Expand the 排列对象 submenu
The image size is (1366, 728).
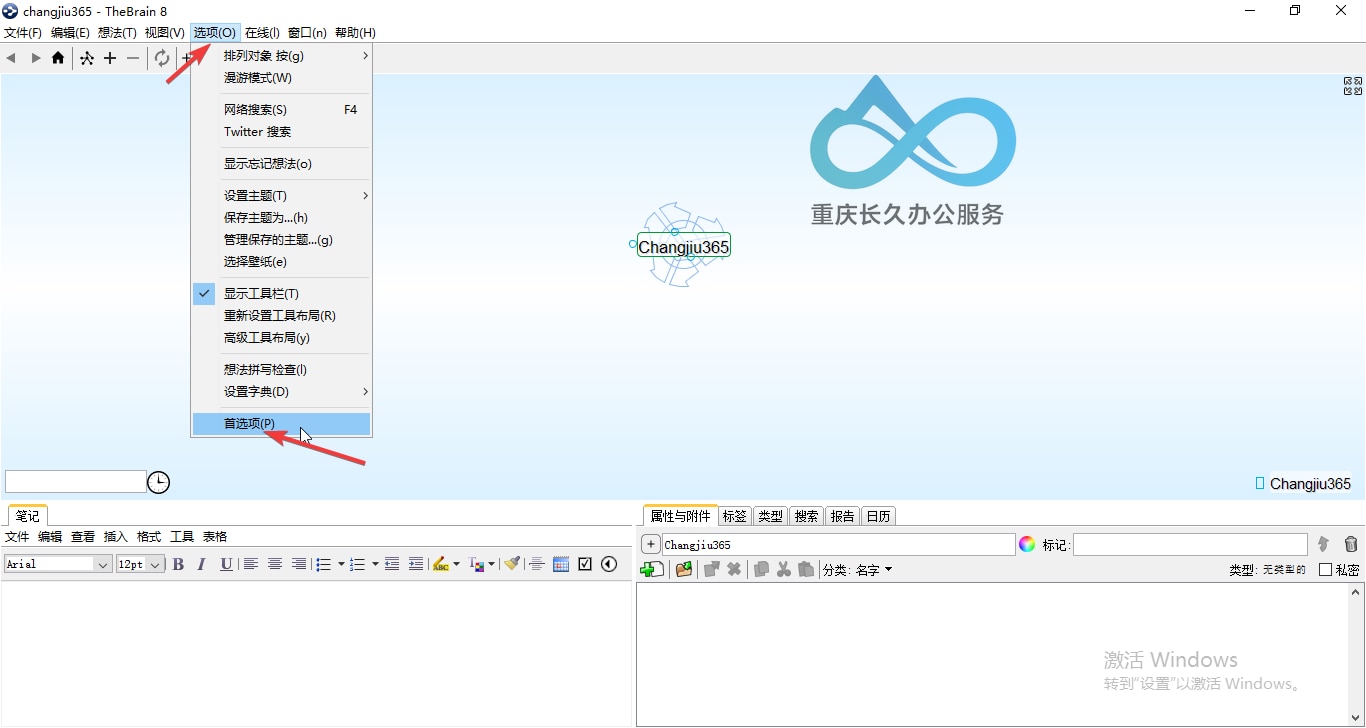tap(281, 56)
